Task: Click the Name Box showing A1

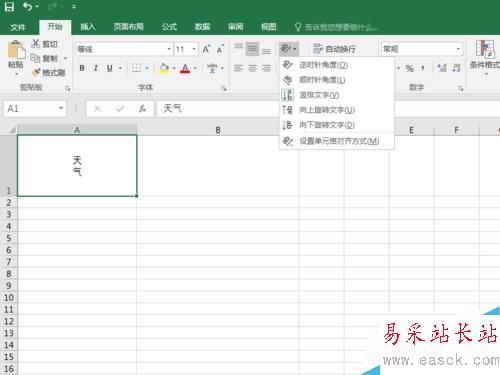Action: [31, 108]
